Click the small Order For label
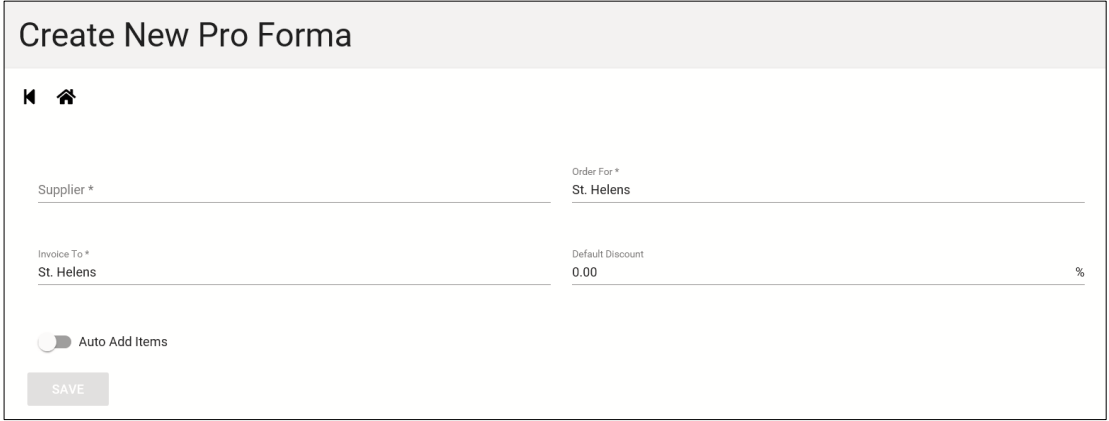This screenshot has width=1109, height=421. (x=596, y=172)
